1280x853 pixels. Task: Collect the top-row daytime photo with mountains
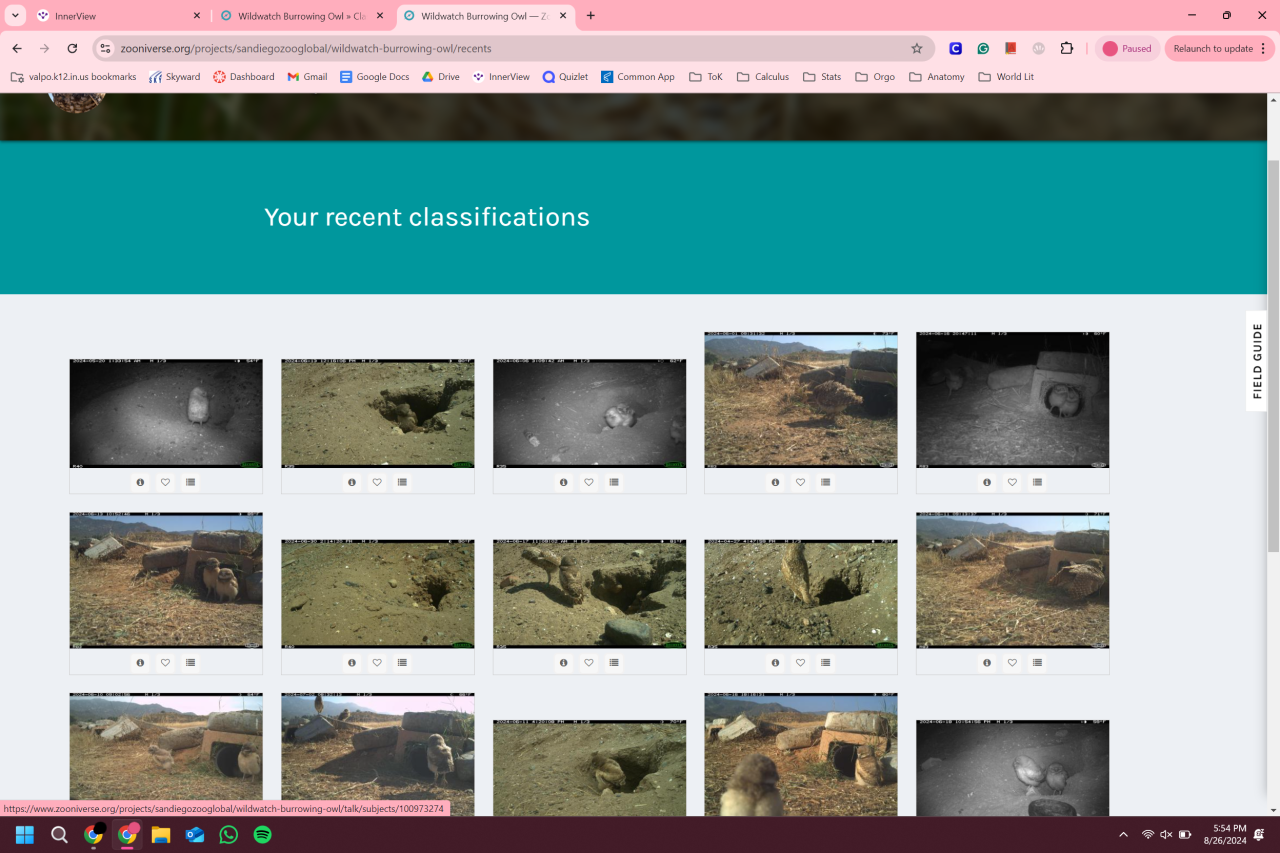coord(825,482)
